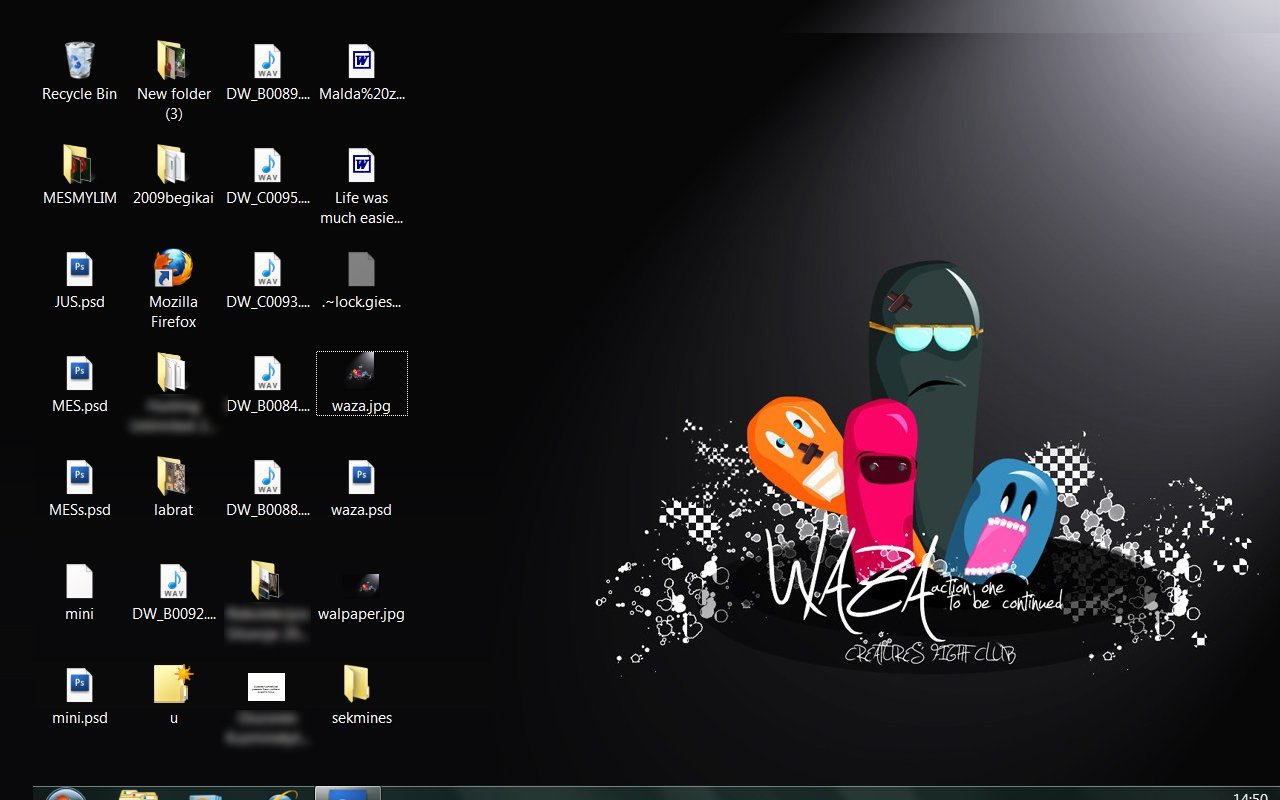Image resolution: width=1280 pixels, height=800 pixels.
Task: Click the JUS.psd Photoshop file
Action: click(79, 270)
